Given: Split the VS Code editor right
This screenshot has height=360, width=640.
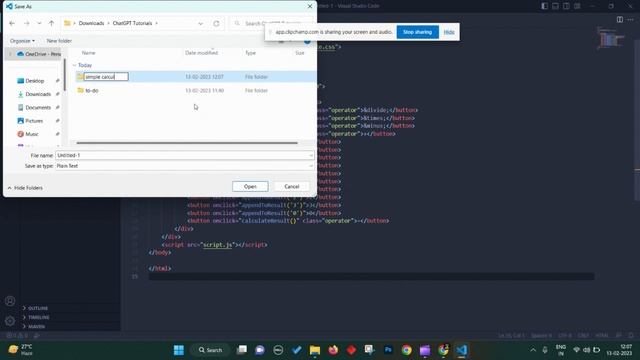Looking at the screenshot, I should click(x=620, y=19).
